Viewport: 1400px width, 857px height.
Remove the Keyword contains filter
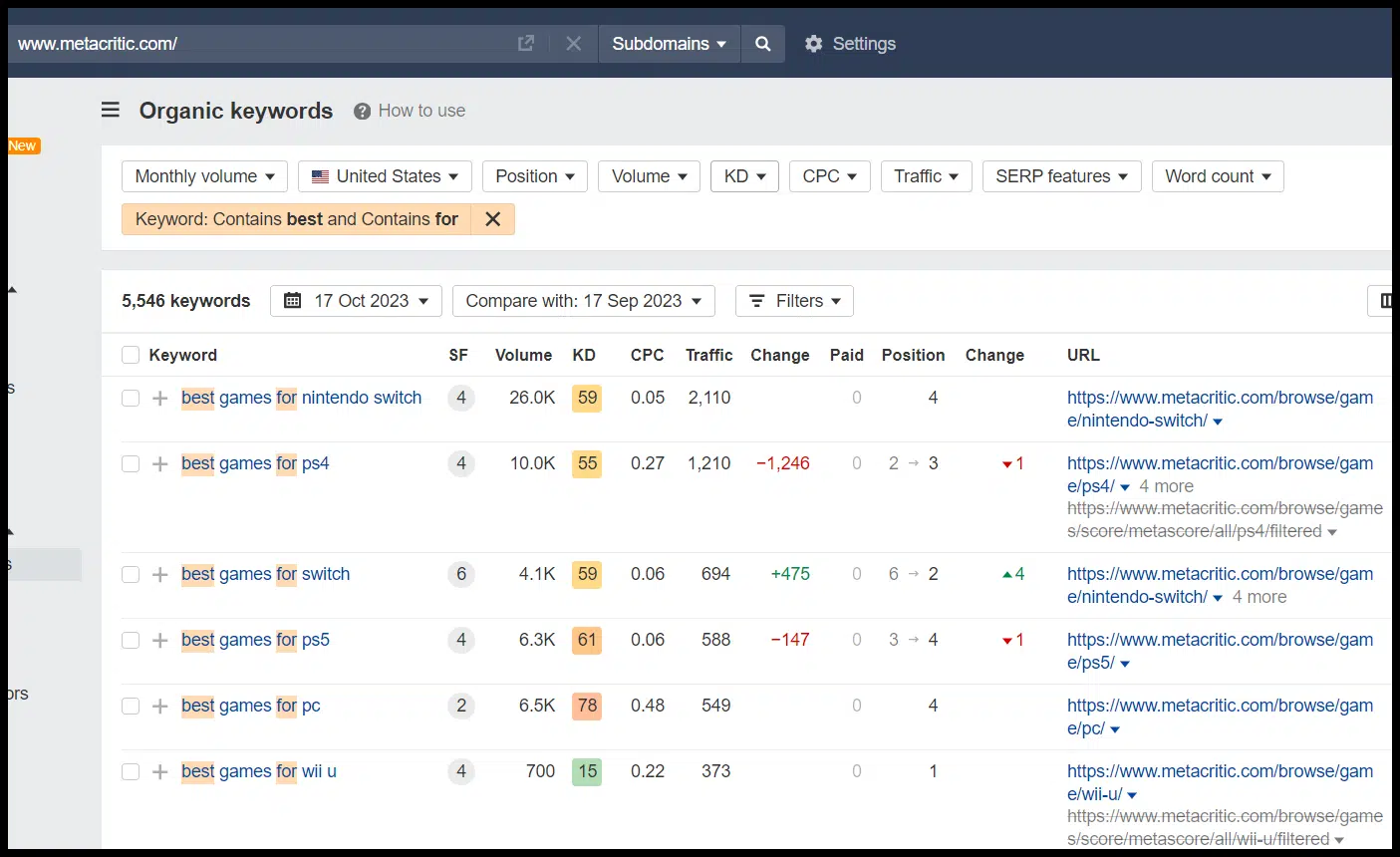coord(492,219)
